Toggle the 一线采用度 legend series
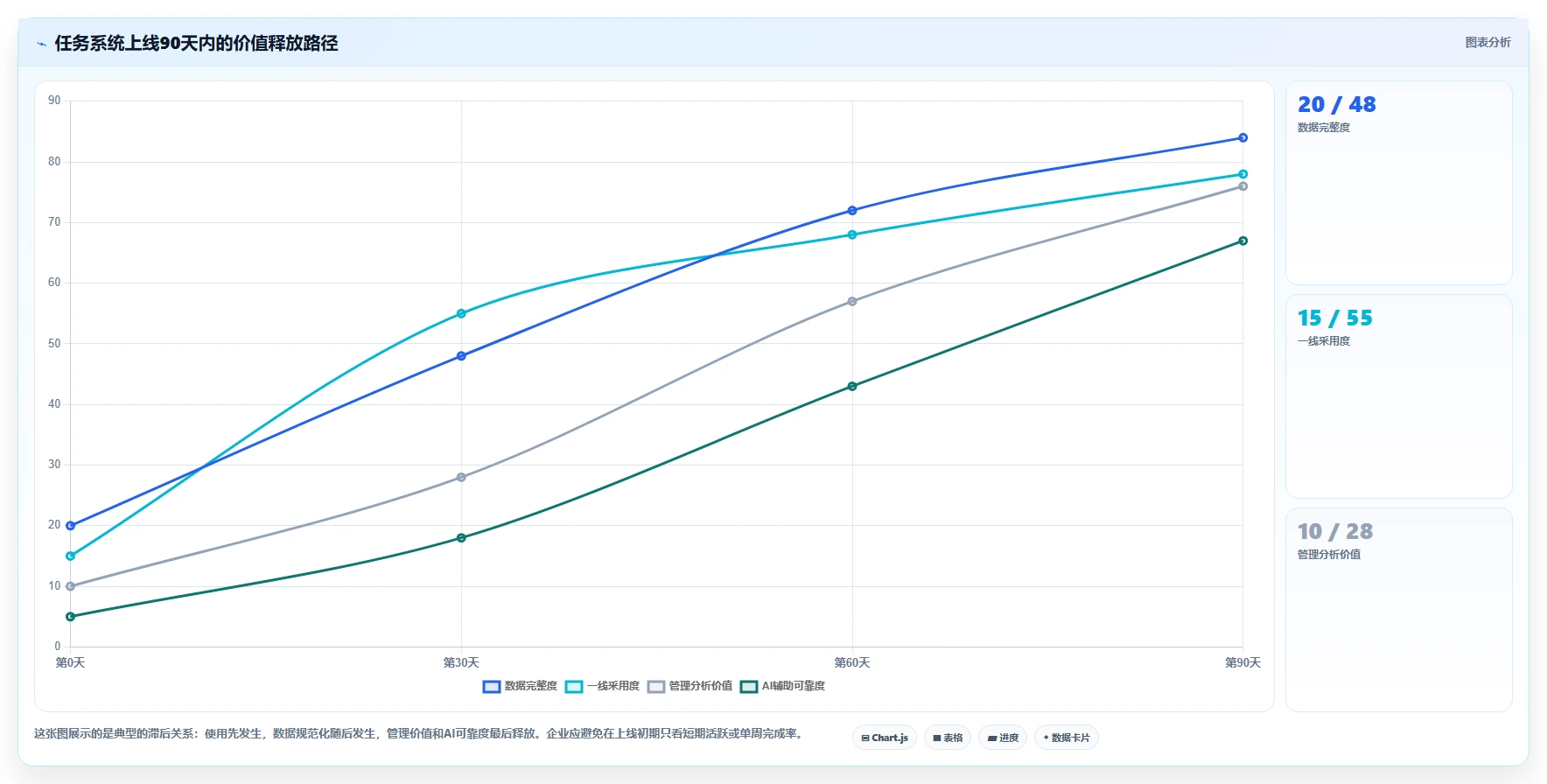Viewport: 1547px width, 784px height. pyautogui.click(x=602, y=686)
